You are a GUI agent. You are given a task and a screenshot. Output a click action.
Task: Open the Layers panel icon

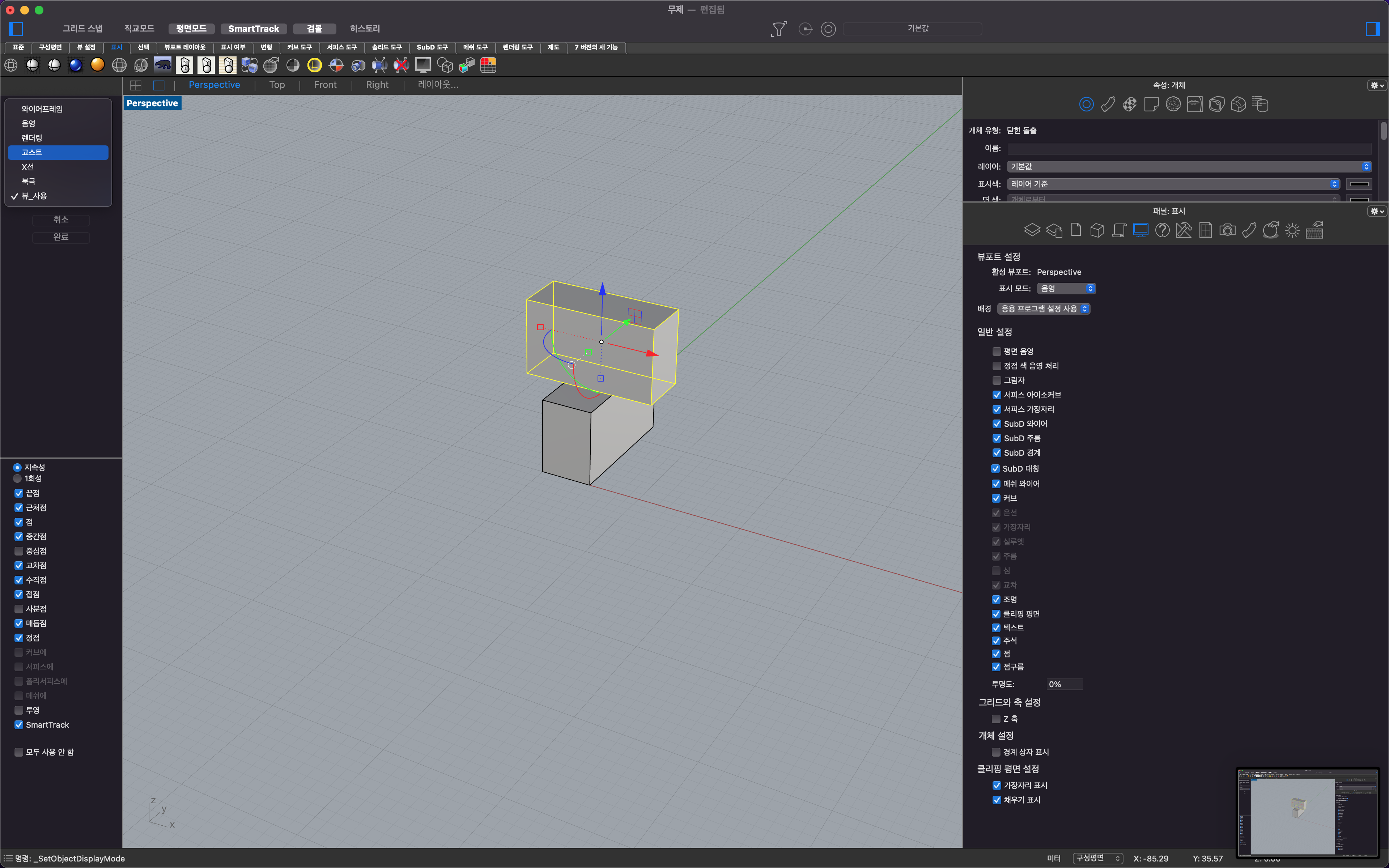[1032, 230]
